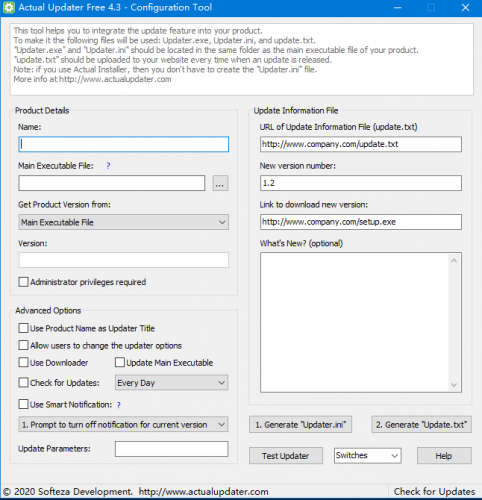
Task: Focus the Main Executable File path field
Action: click(x=112, y=183)
